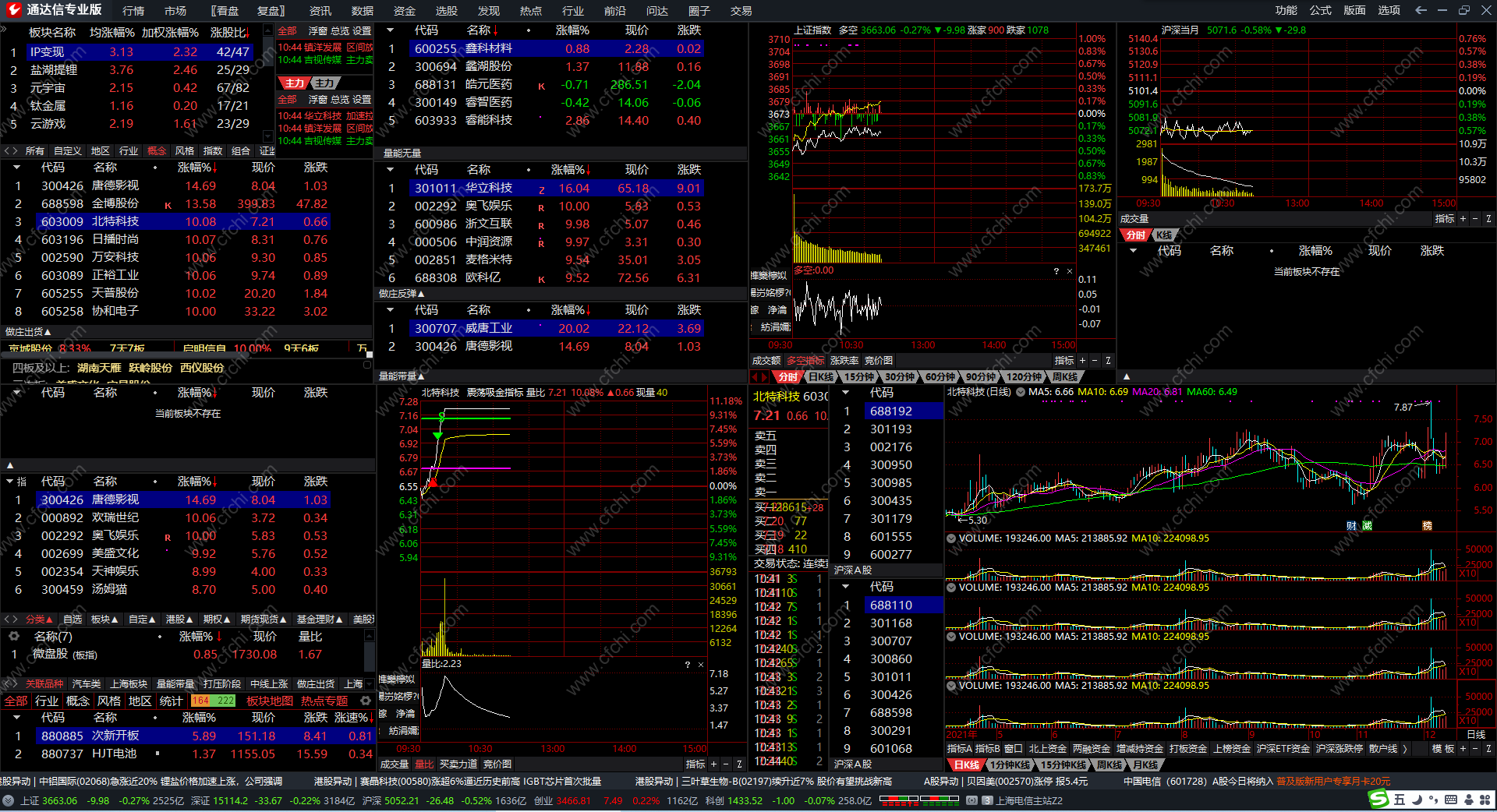Click the + button in 成交量 futures panel
Viewport: 1497px width, 812px height.
tap(1463, 219)
